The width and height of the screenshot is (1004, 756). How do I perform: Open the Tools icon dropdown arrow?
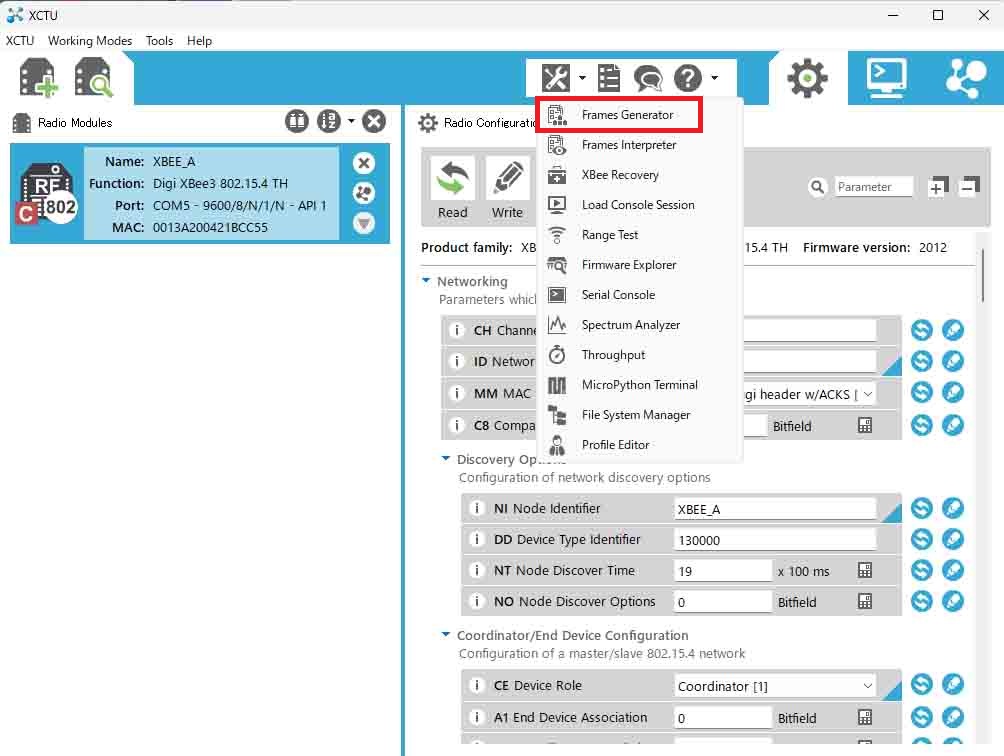click(582, 78)
